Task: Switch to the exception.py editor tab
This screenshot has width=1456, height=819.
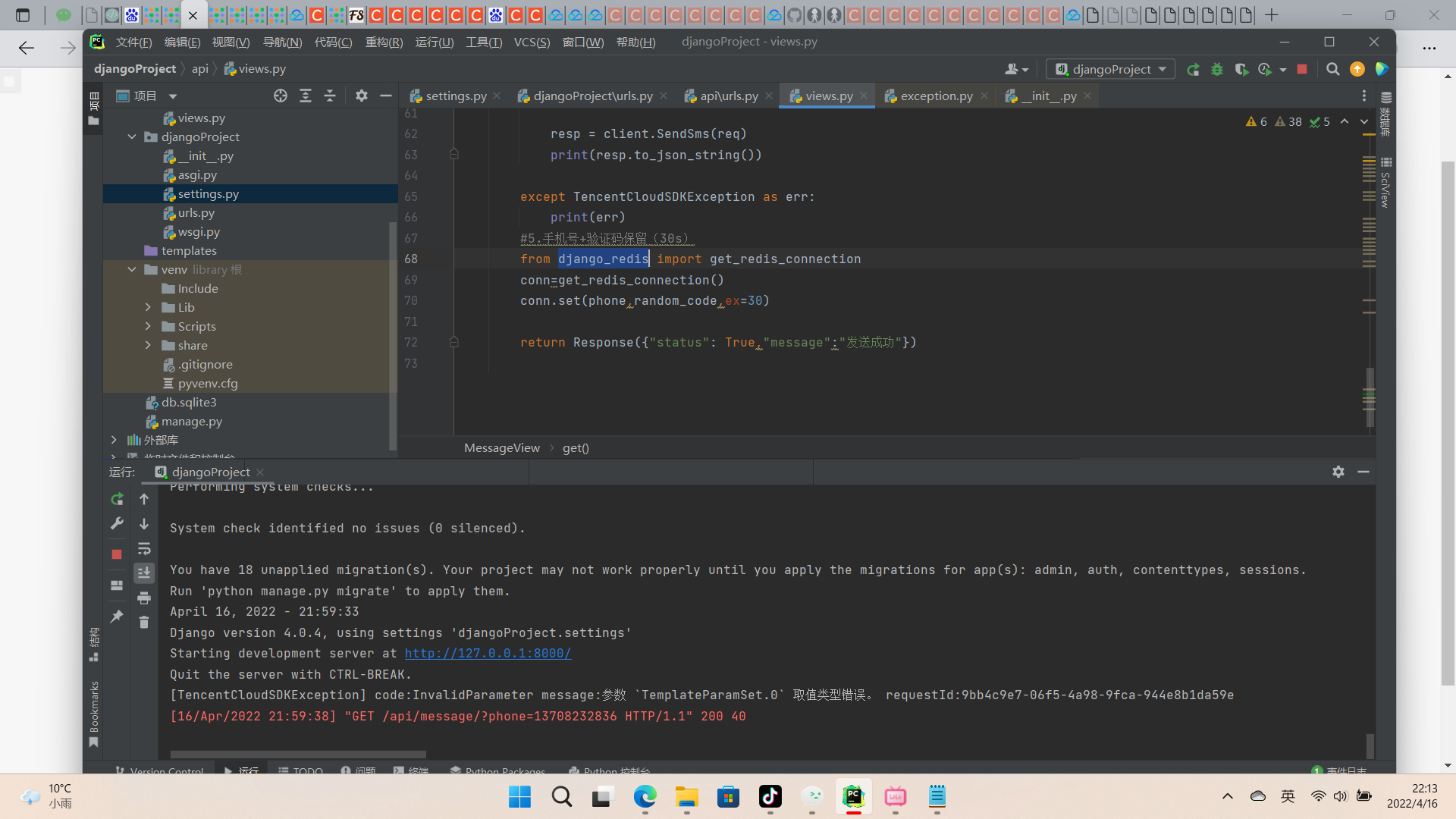Action: (x=936, y=96)
